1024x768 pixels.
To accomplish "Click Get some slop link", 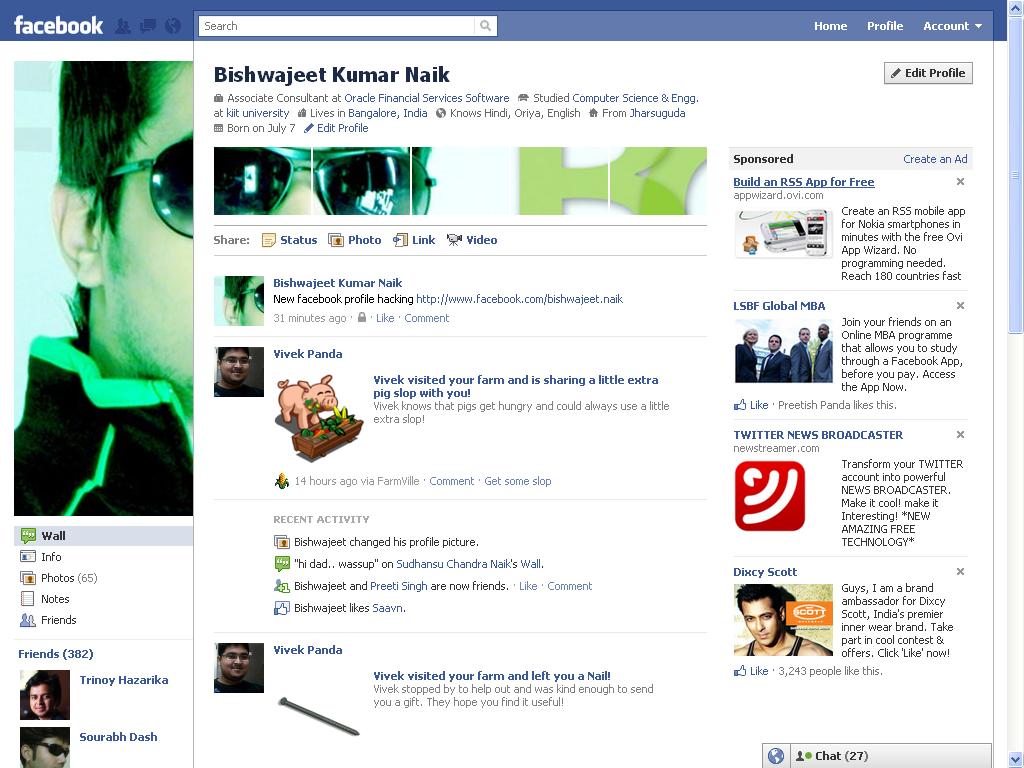I will pos(517,481).
